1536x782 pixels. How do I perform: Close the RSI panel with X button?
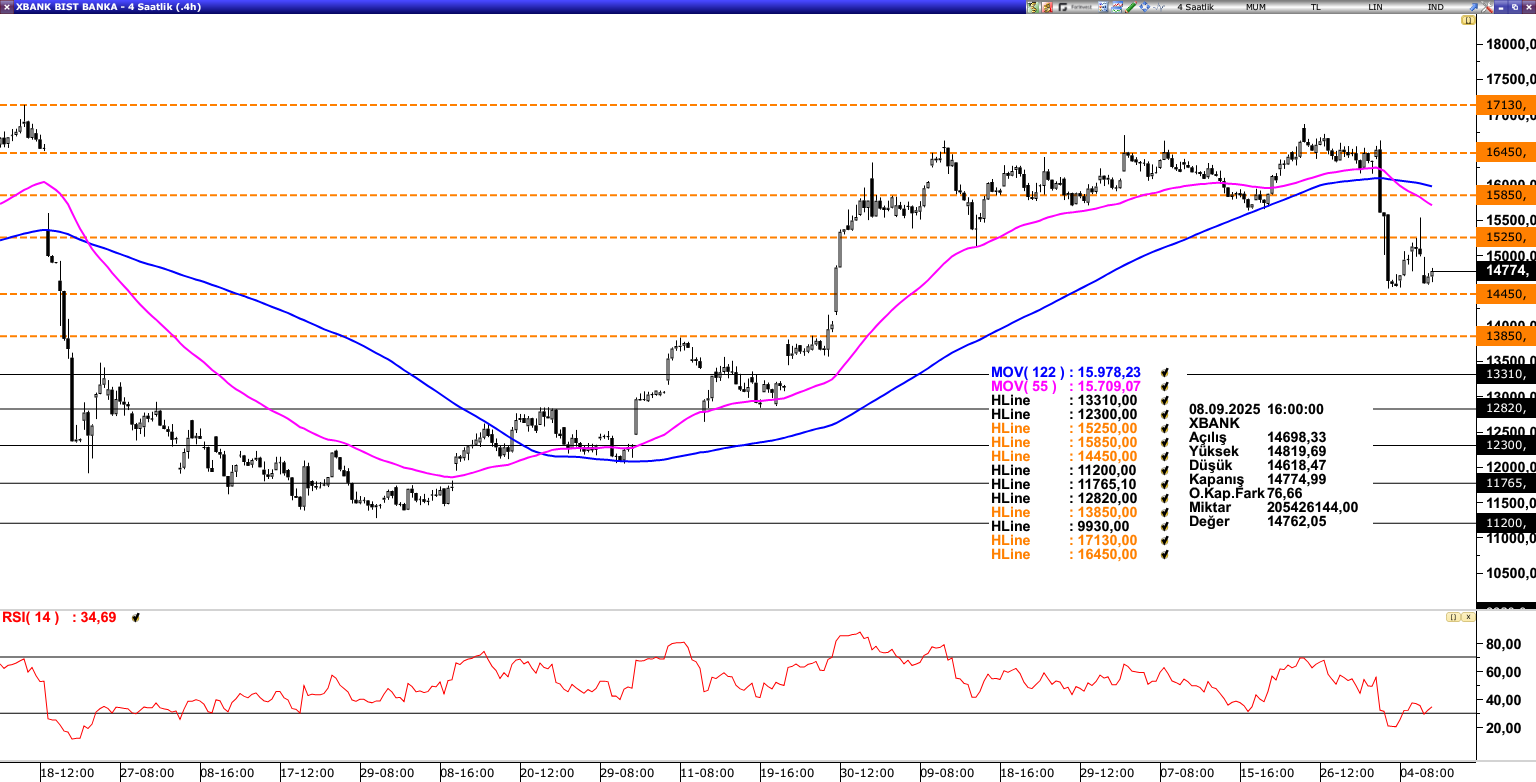coord(1468,618)
